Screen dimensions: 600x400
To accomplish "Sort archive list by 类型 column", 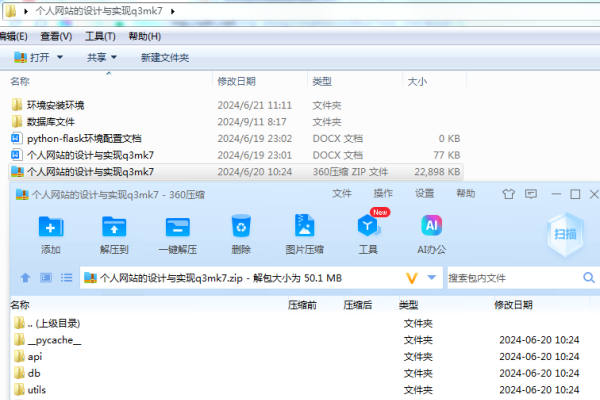I will click(408, 305).
